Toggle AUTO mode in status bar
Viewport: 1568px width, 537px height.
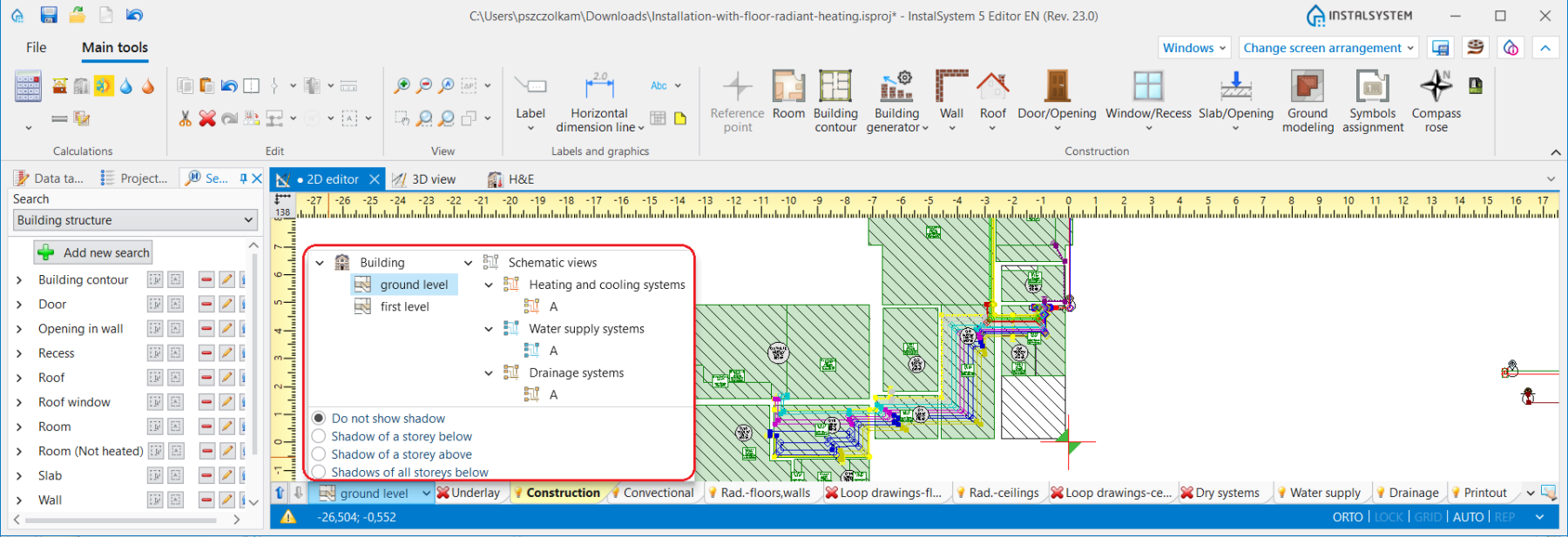click(1468, 517)
